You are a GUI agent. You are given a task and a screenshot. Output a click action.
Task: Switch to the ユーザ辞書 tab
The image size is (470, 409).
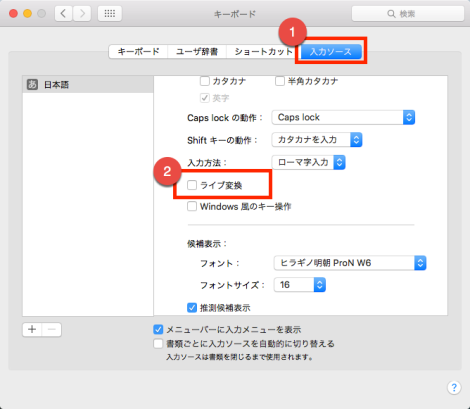[x=197, y=52]
